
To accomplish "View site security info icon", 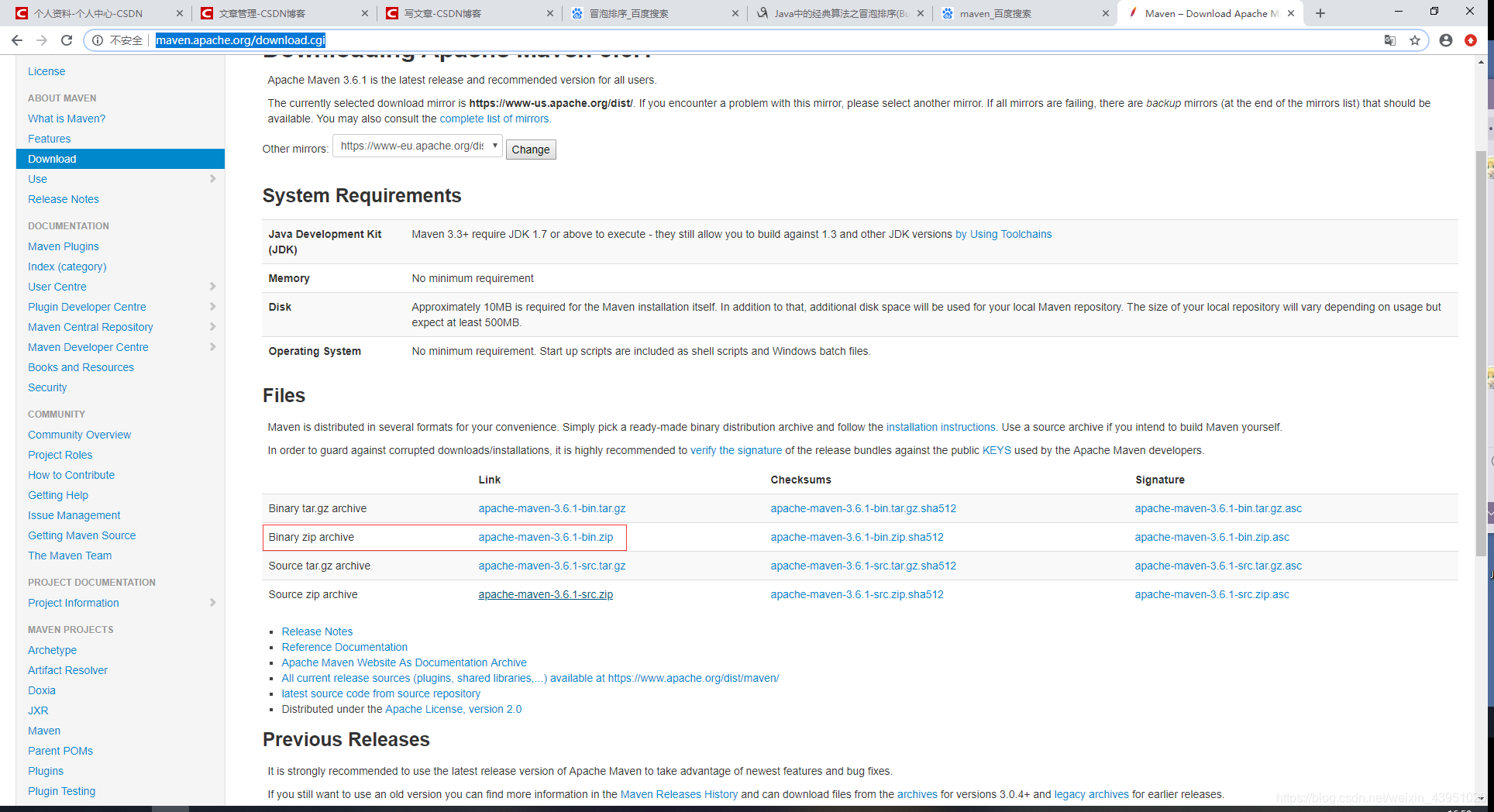I will (98, 40).
